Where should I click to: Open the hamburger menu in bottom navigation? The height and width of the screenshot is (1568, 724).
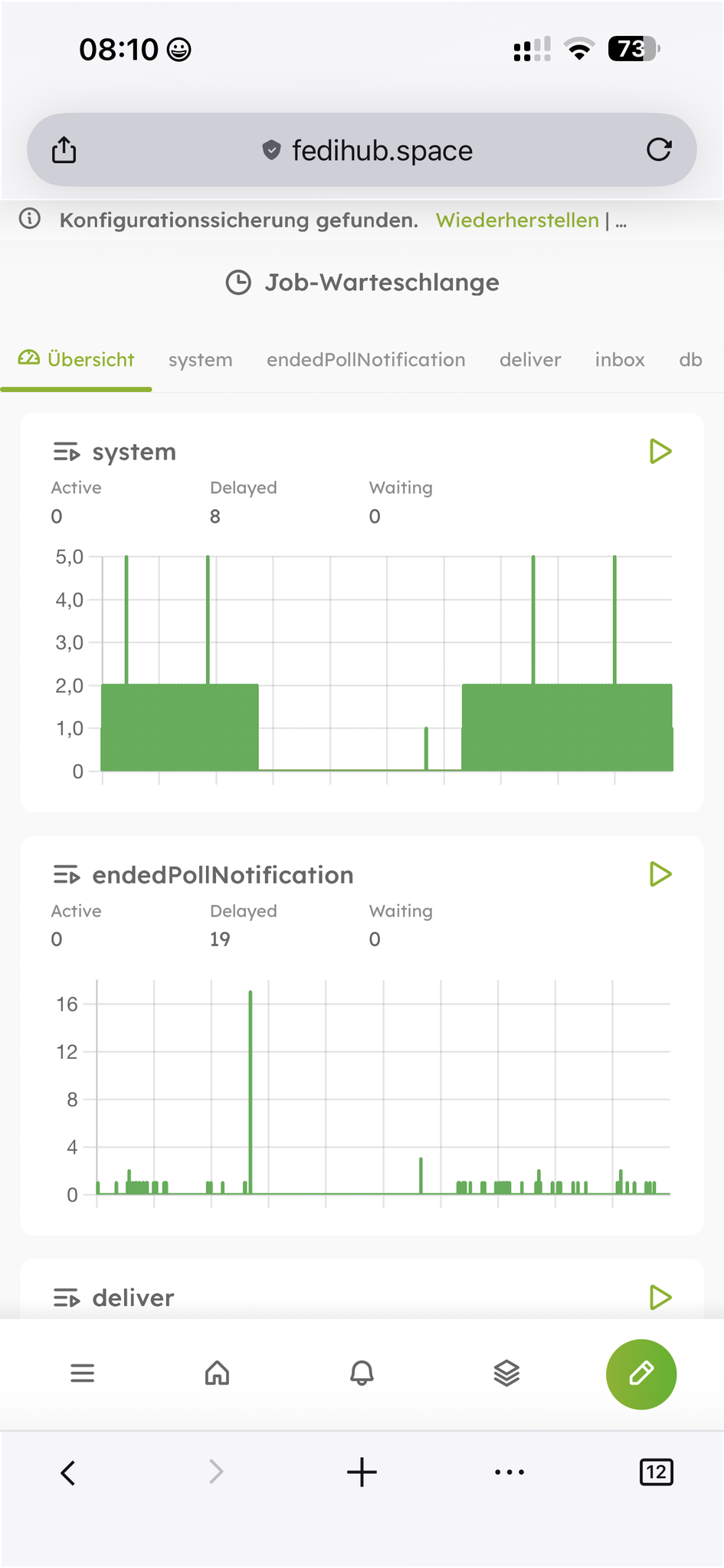point(83,1374)
